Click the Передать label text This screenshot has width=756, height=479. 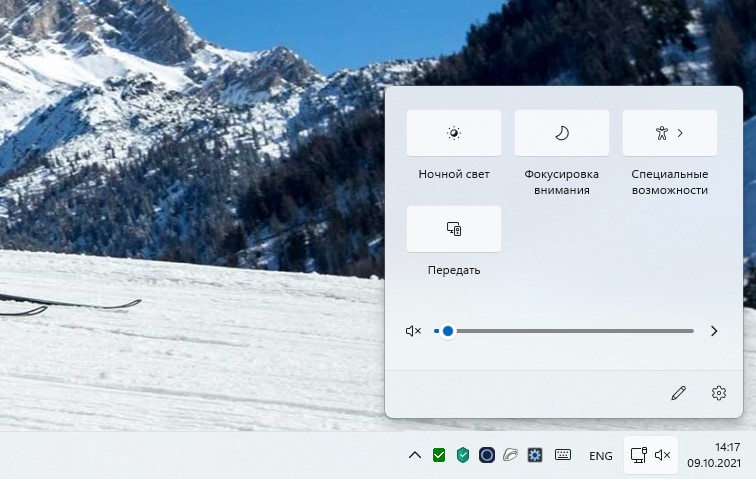pos(454,270)
